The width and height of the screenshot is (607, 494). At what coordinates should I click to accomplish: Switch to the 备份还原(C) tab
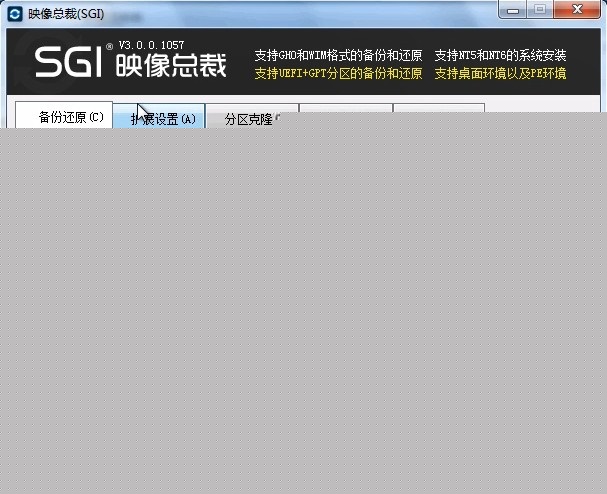click(x=69, y=117)
